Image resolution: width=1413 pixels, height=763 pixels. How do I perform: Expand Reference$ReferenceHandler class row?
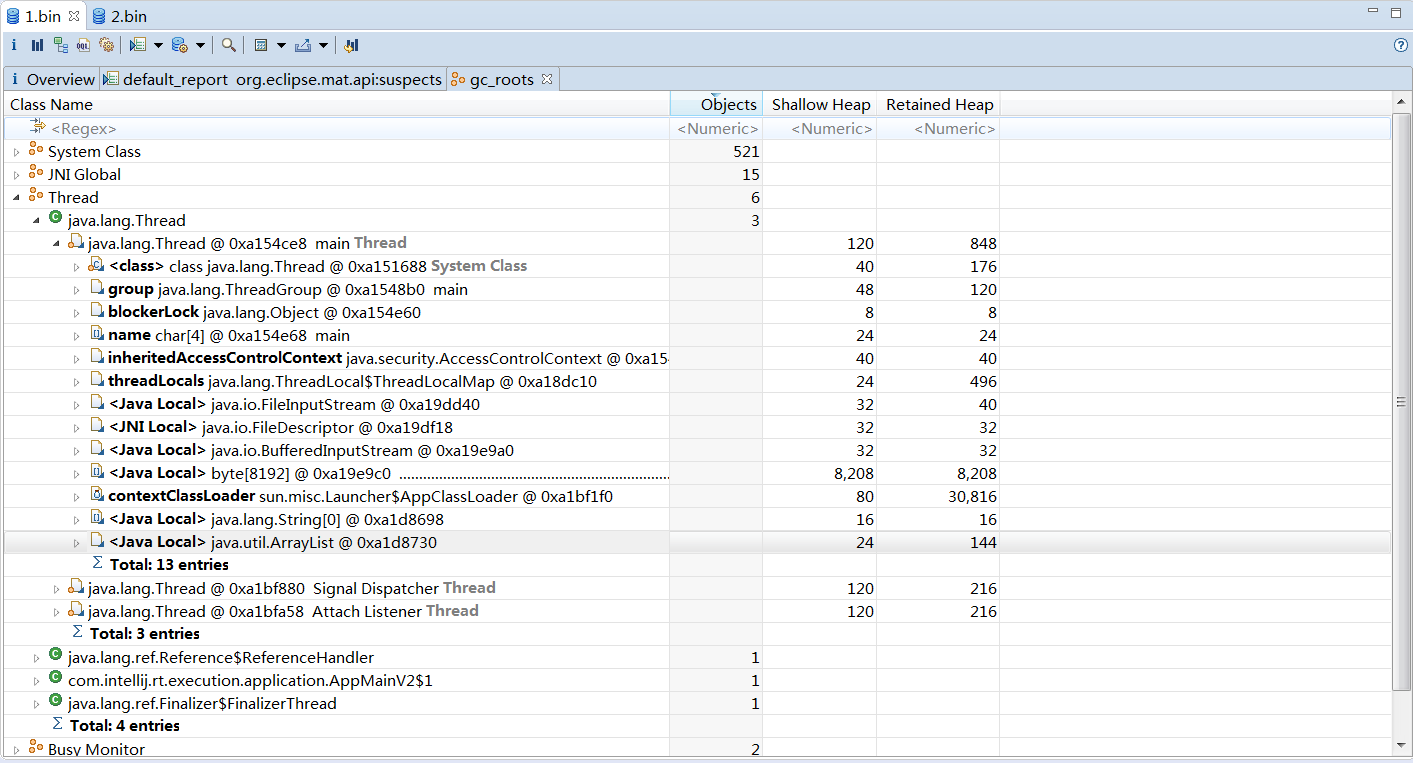coord(36,658)
